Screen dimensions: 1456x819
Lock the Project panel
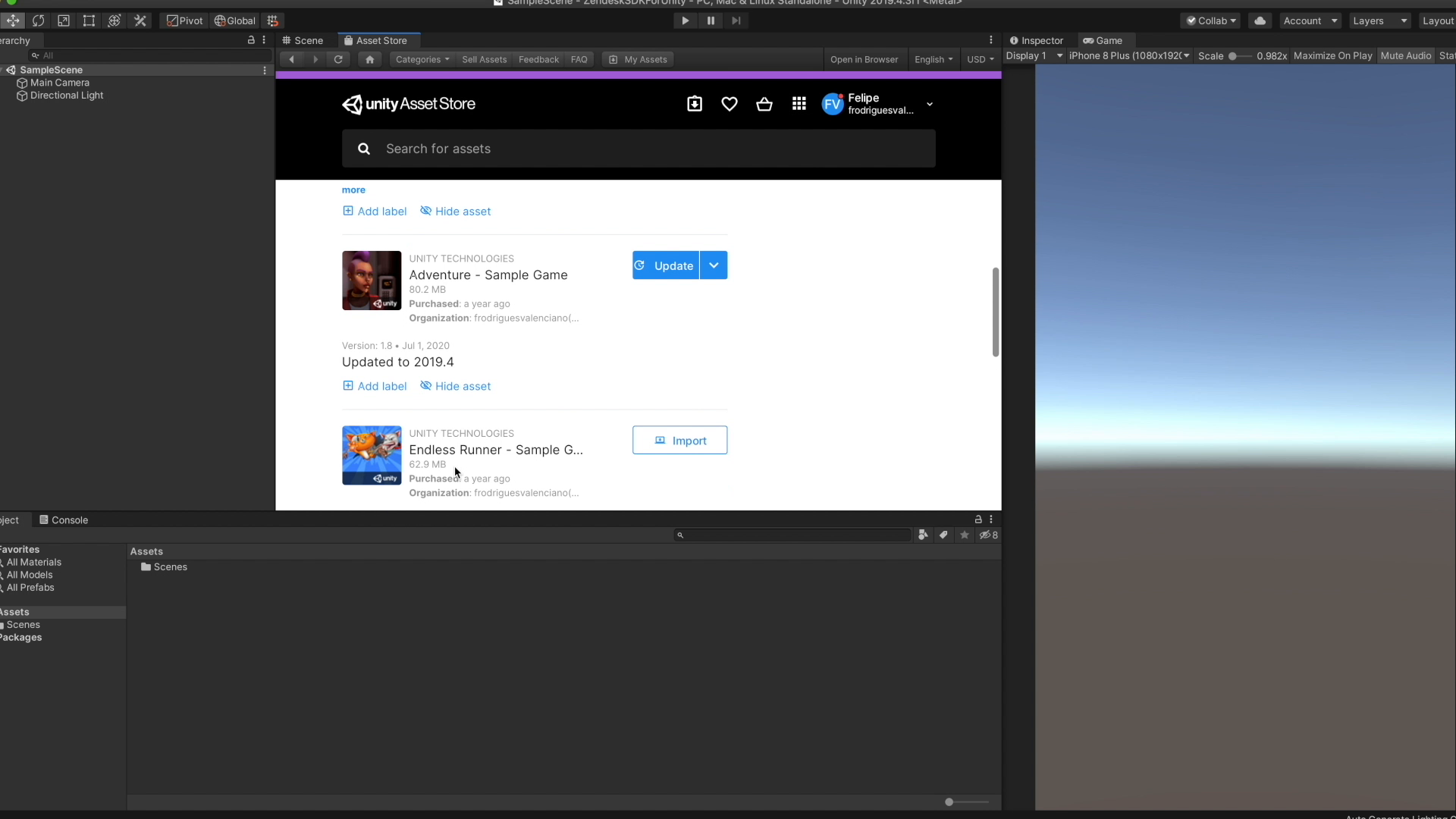tap(978, 519)
